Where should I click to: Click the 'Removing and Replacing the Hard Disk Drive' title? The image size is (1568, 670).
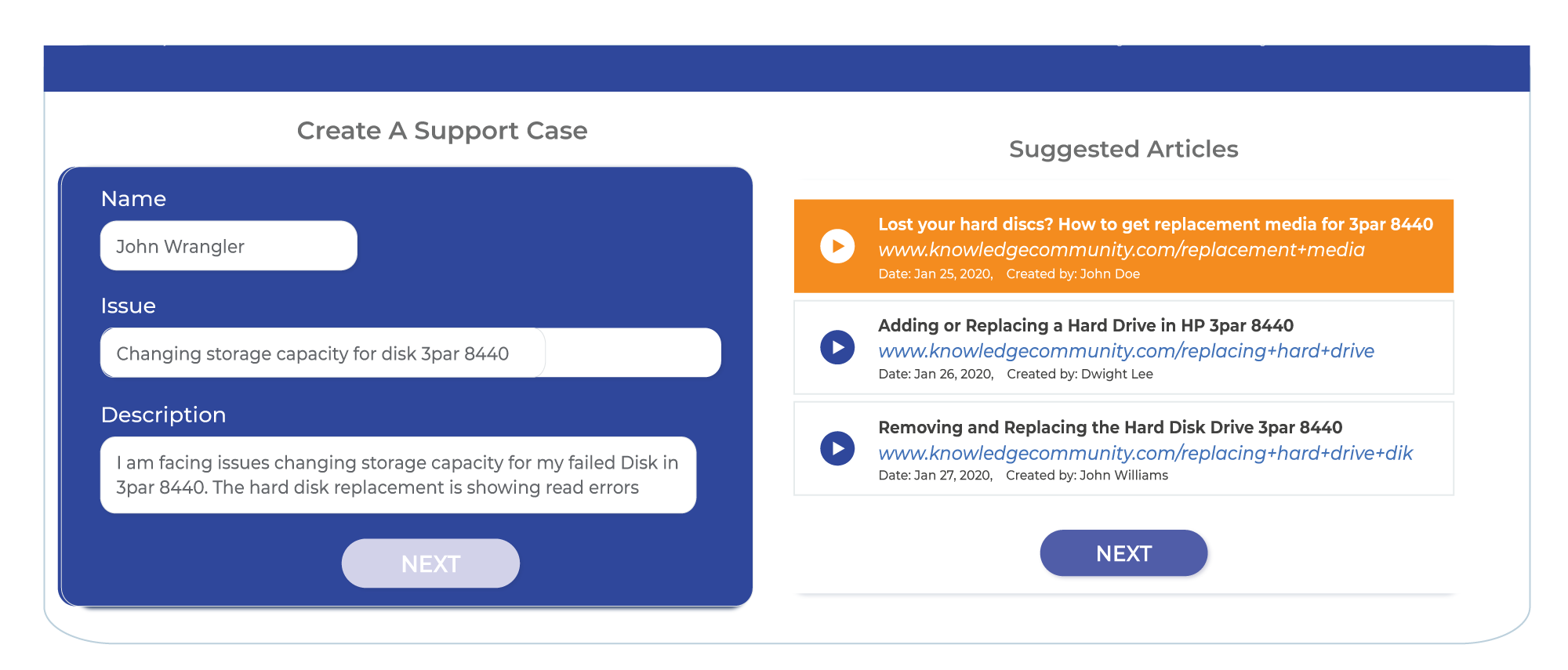point(1110,427)
